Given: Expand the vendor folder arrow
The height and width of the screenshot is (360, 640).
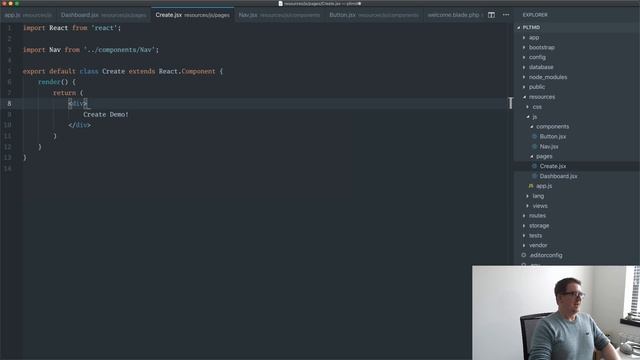Looking at the screenshot, I should (524, 245).
